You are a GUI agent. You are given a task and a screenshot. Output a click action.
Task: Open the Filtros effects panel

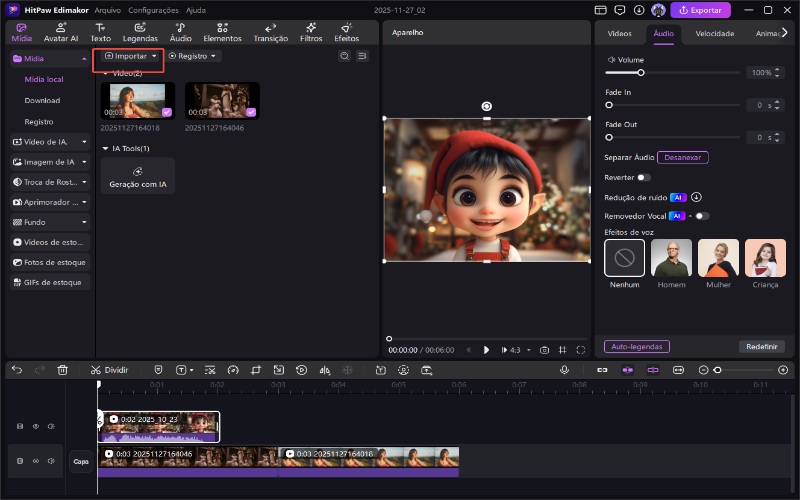click(x=311, y=32)
